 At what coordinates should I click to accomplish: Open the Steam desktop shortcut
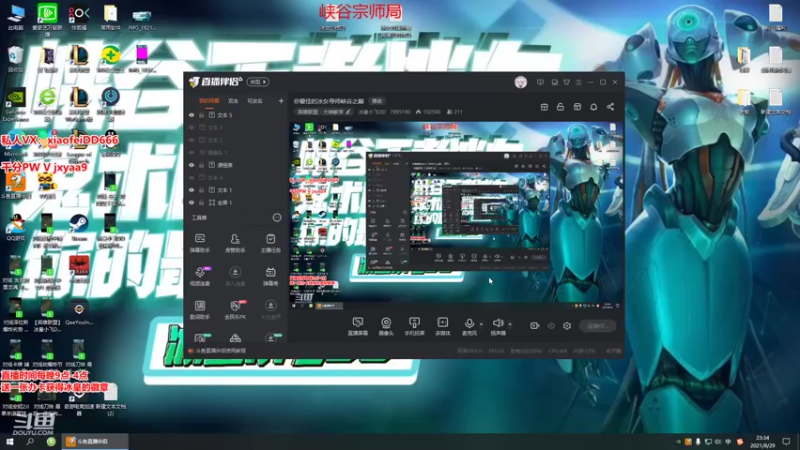tap(79, 227)
